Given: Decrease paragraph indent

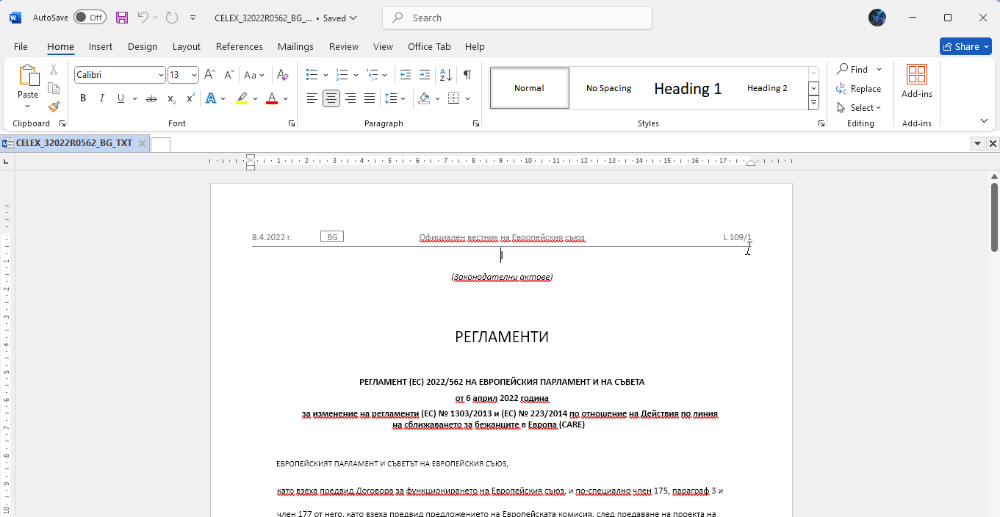Looking at the screenshot, I should click(405, 75).
